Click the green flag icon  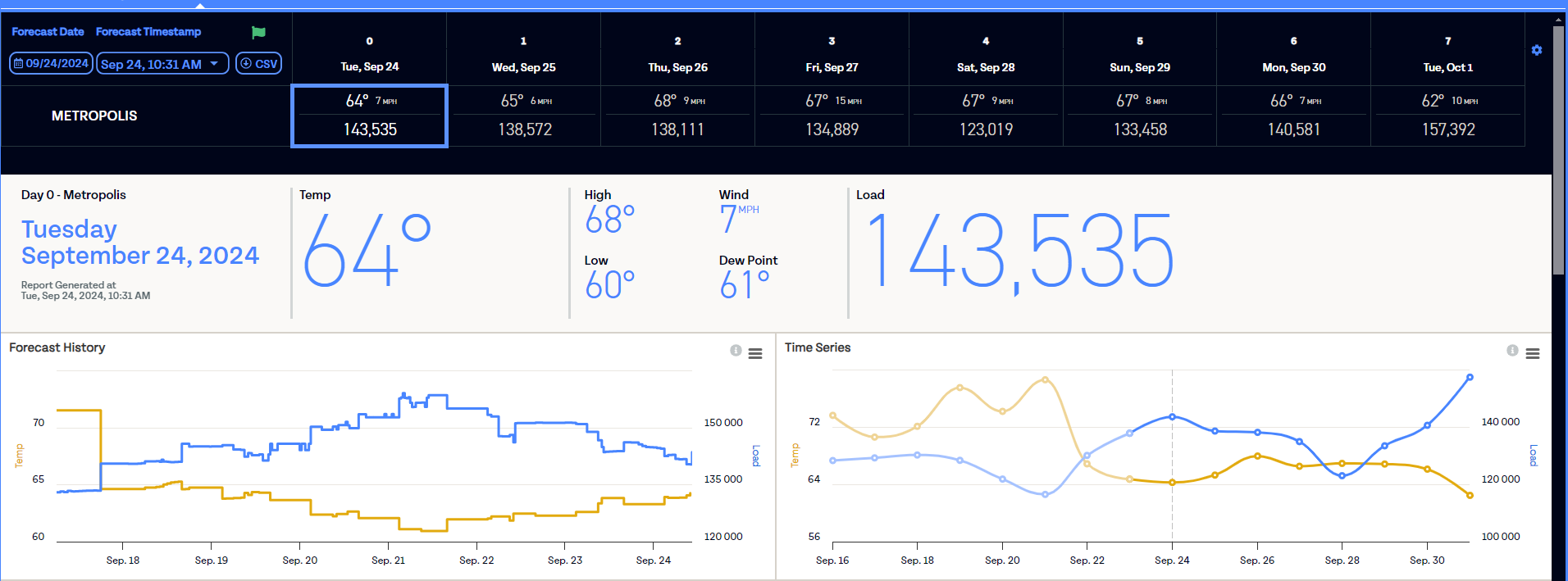(x=258, y=33)
